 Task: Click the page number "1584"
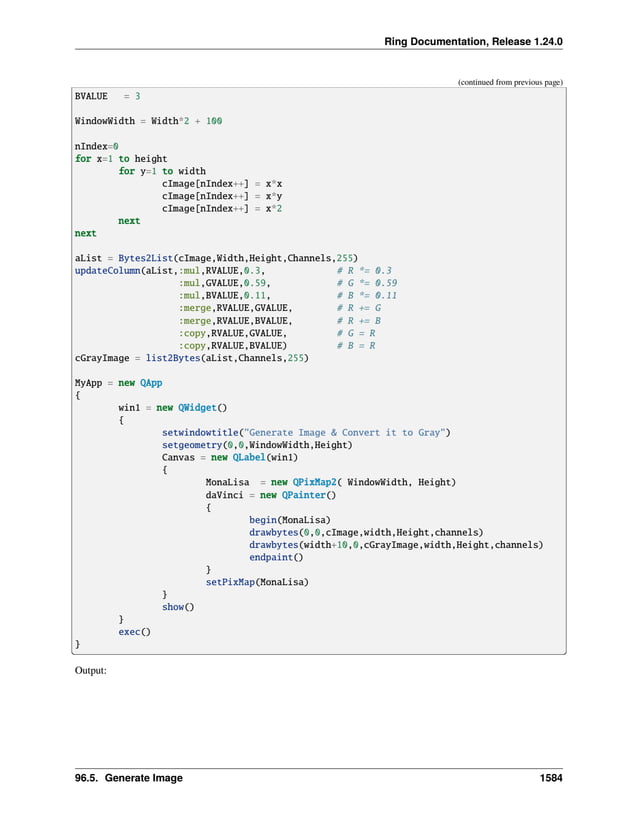click(551, 778)
